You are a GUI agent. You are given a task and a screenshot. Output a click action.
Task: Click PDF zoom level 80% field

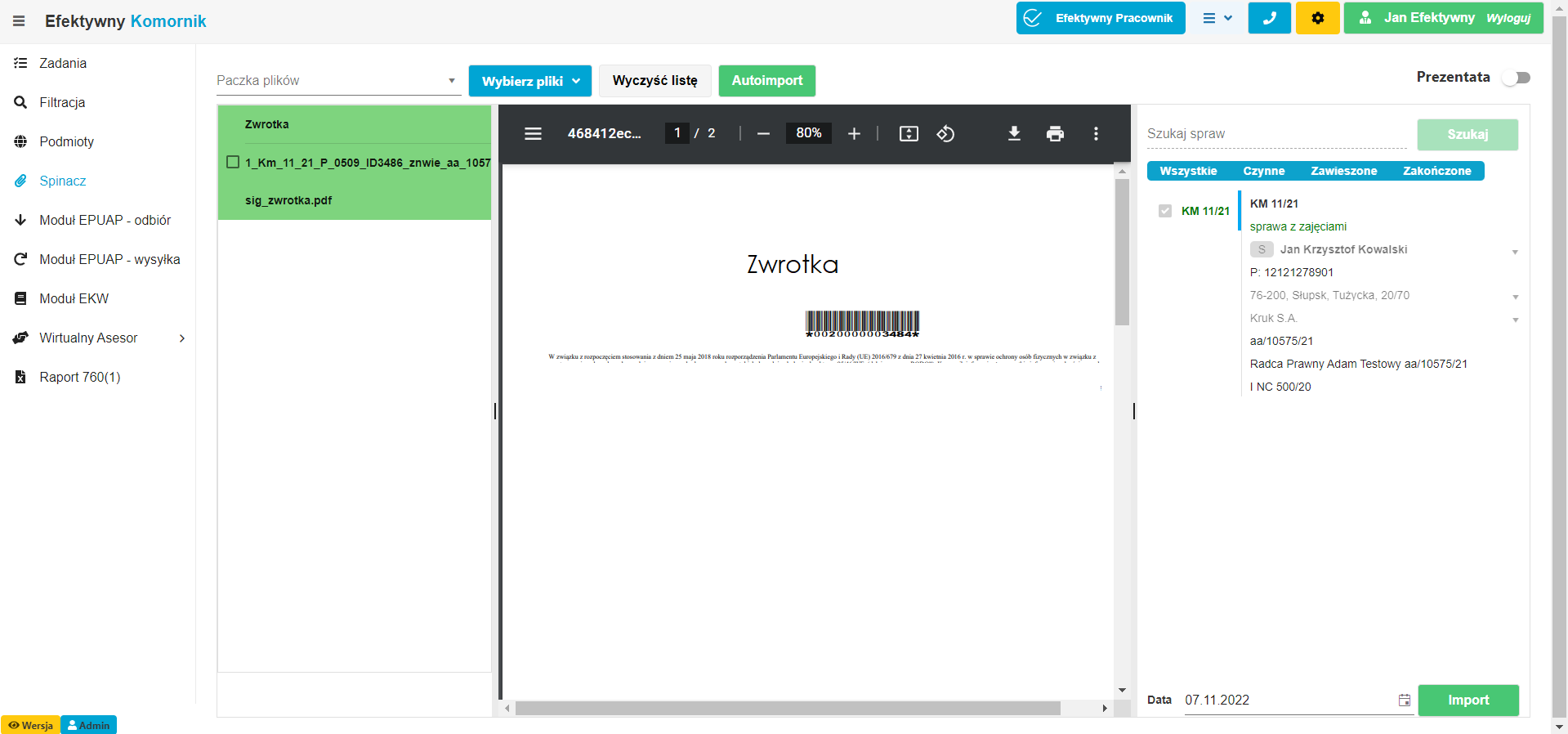point(808,133)
